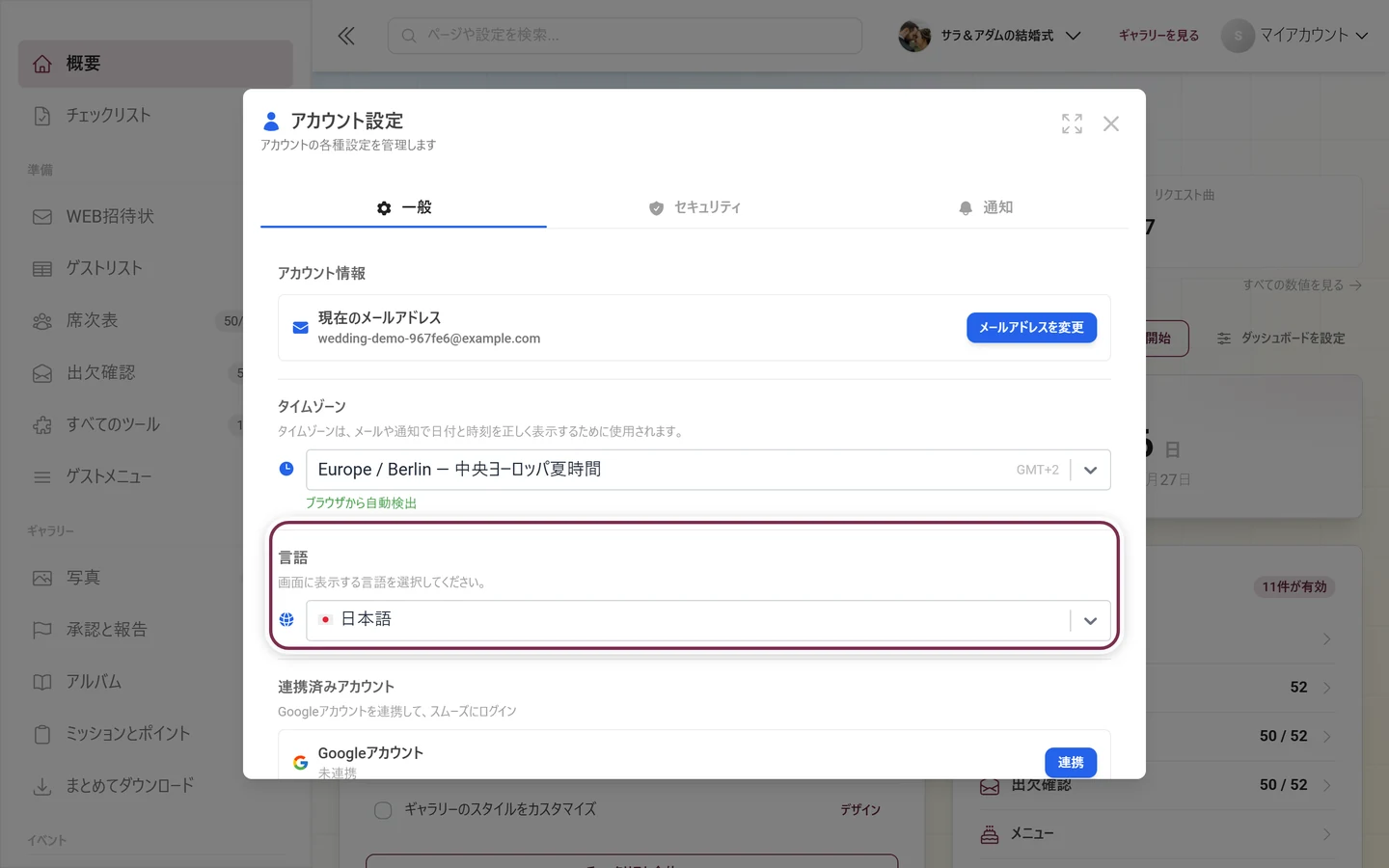Switch to the セキュリティ tab
Viewport: 1389px width, 868px height.
[x=694, y=208]
